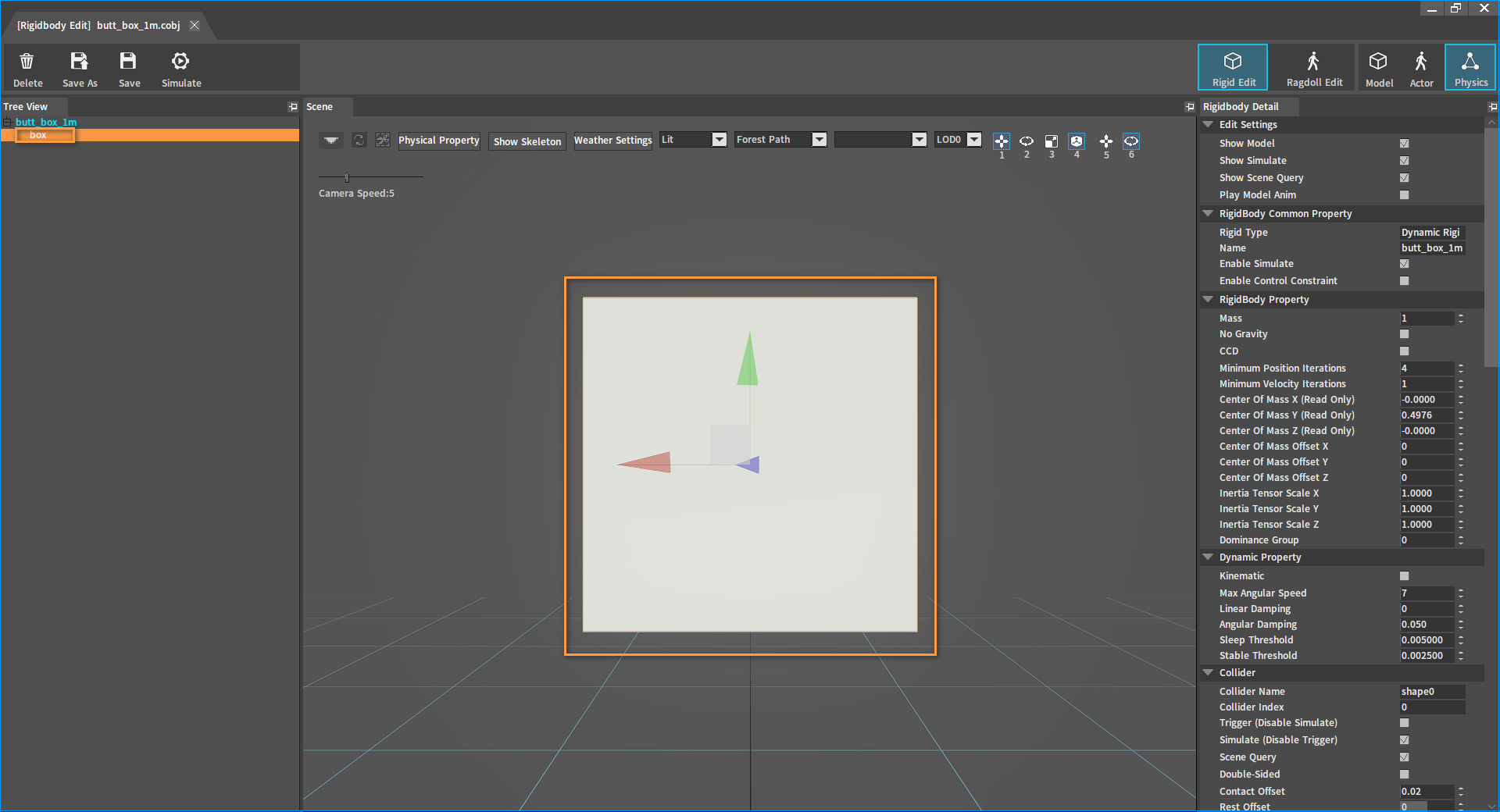The width and height of the screenshot is (1500, 812).
Task: Open the Actor editor
Action: pos(1421,67)
